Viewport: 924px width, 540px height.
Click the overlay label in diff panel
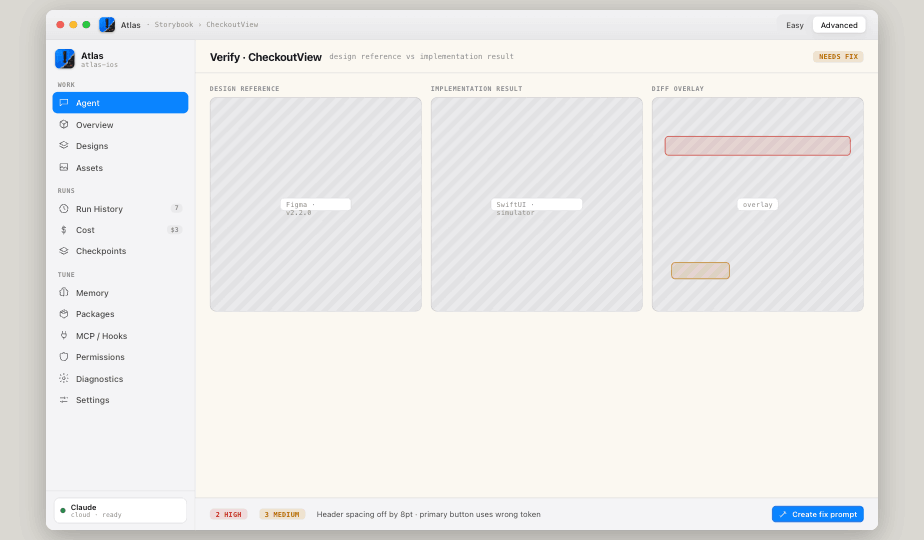coord(757,205)
